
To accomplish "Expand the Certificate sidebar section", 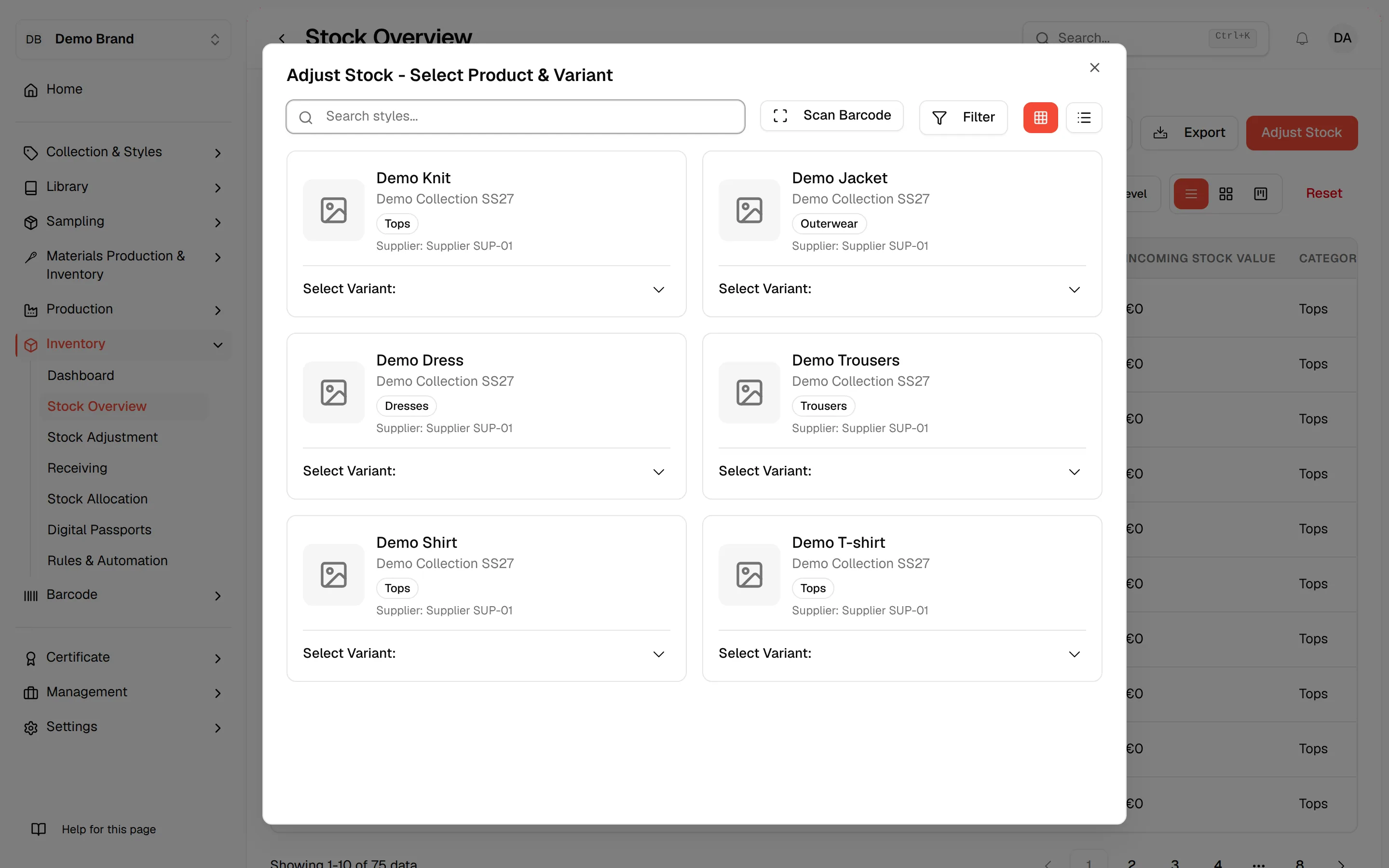I will (x=123, y=657).
